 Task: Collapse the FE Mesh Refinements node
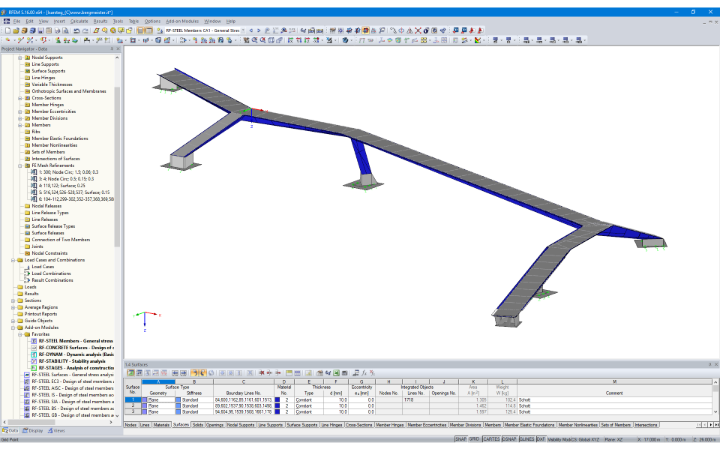tap(20, 165)
